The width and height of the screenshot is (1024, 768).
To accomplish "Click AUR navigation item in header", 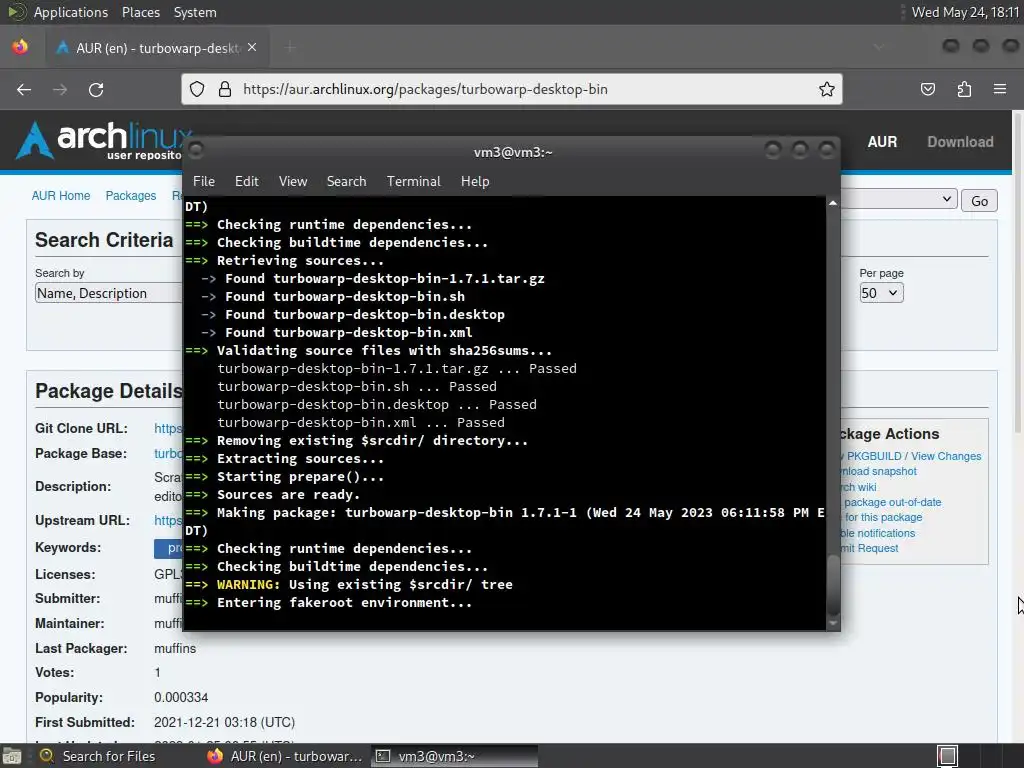I will pos(882,142).
